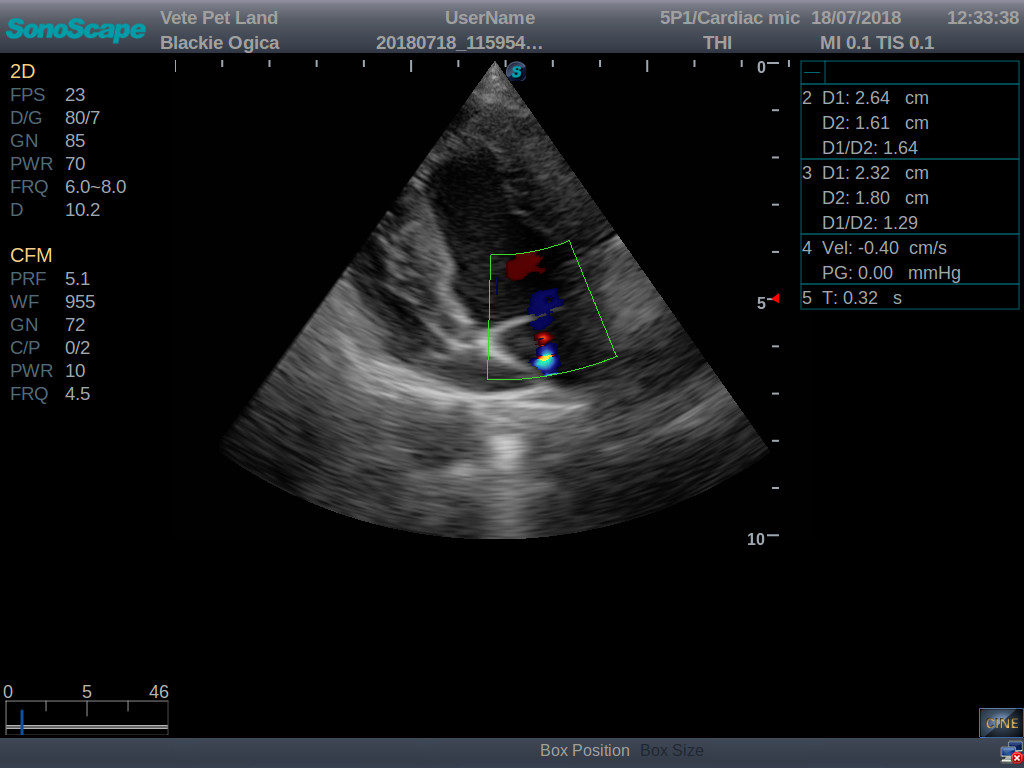The width and height of the screenshot is (1024, 768).
Task: Click the patient name Blackie Ogica
Action: pos(219,43)
